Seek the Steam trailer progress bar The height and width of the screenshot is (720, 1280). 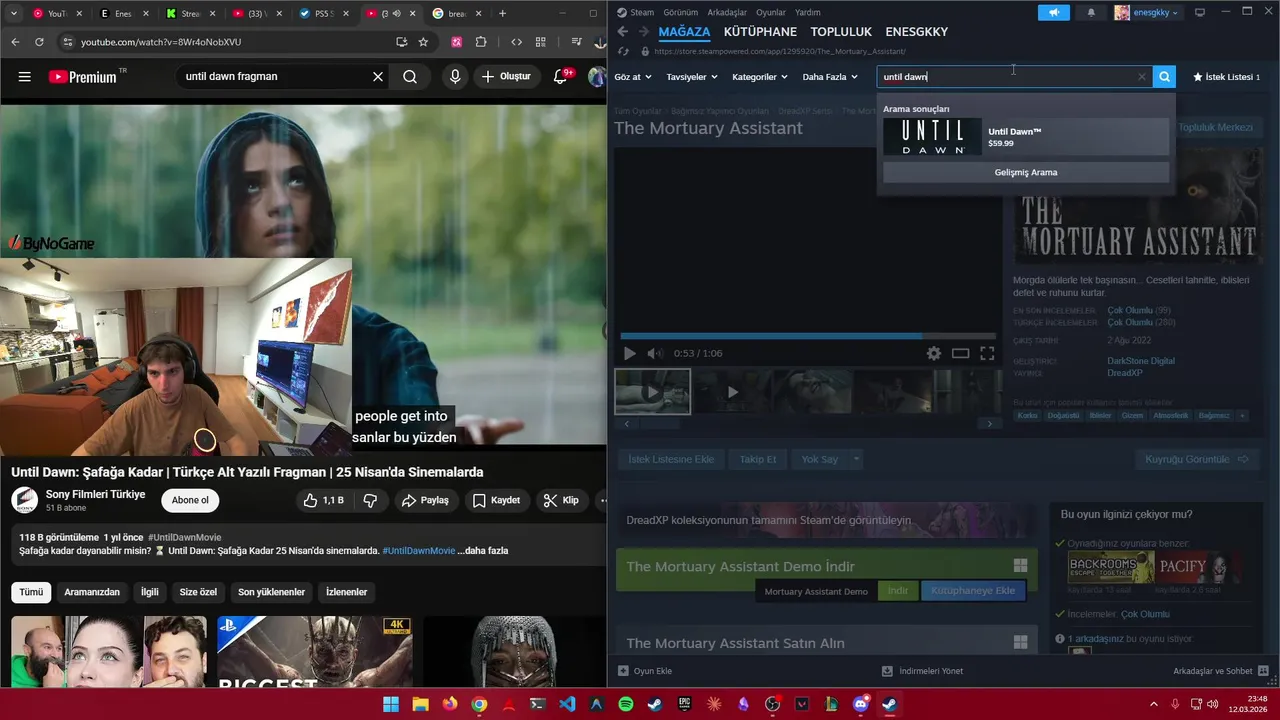click(808, 336)
